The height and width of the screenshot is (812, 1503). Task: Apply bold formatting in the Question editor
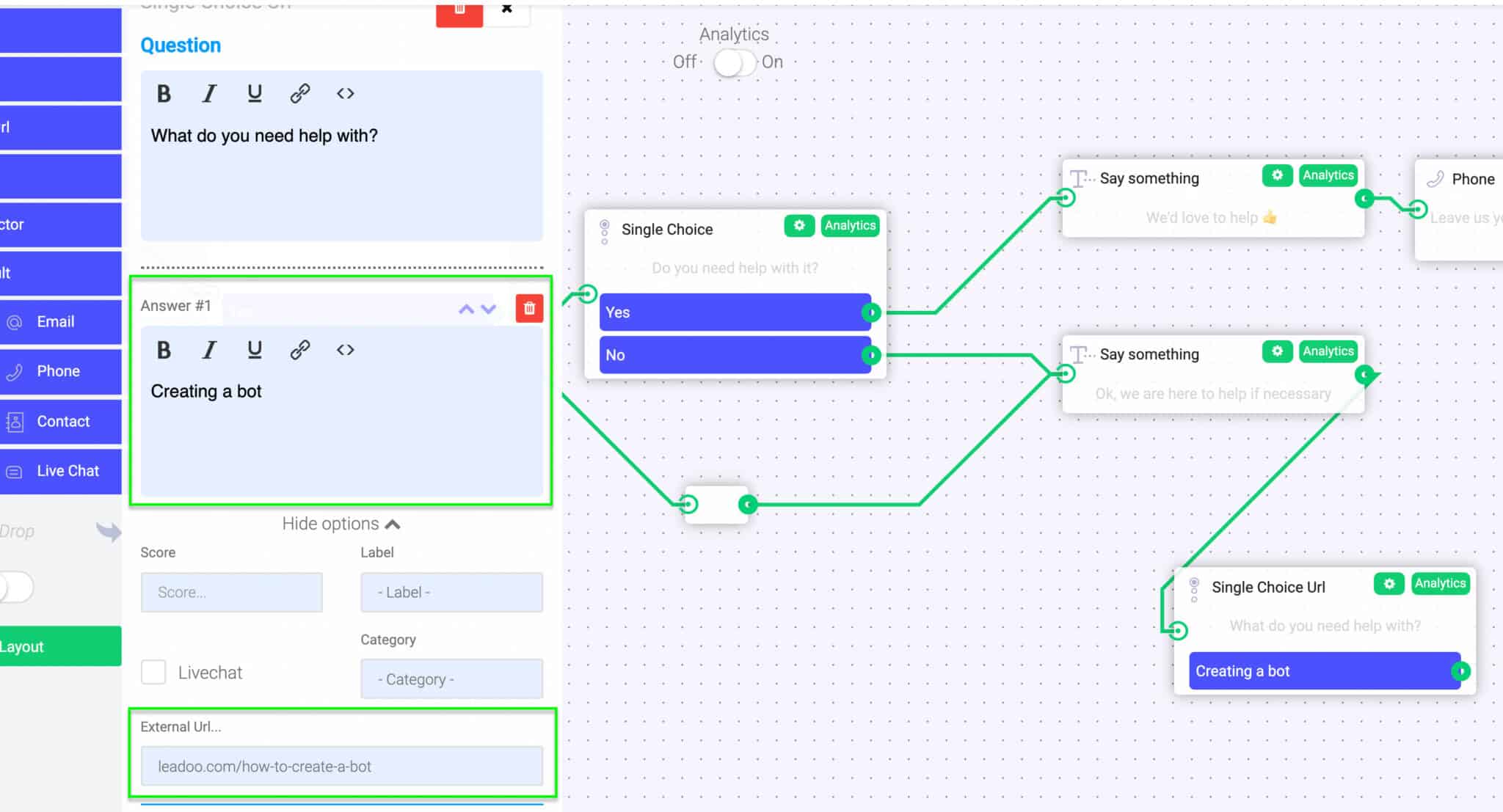(164, 93)
